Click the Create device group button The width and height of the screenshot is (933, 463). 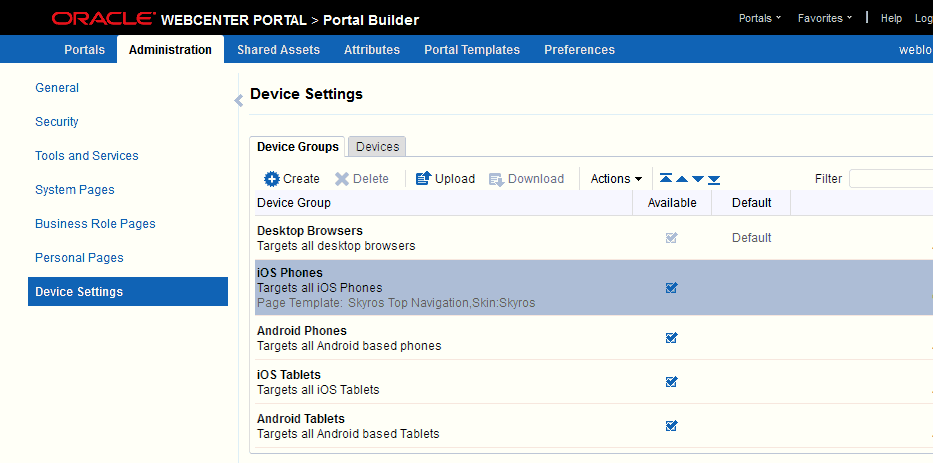pyautogui.click(x=292, y=179)
